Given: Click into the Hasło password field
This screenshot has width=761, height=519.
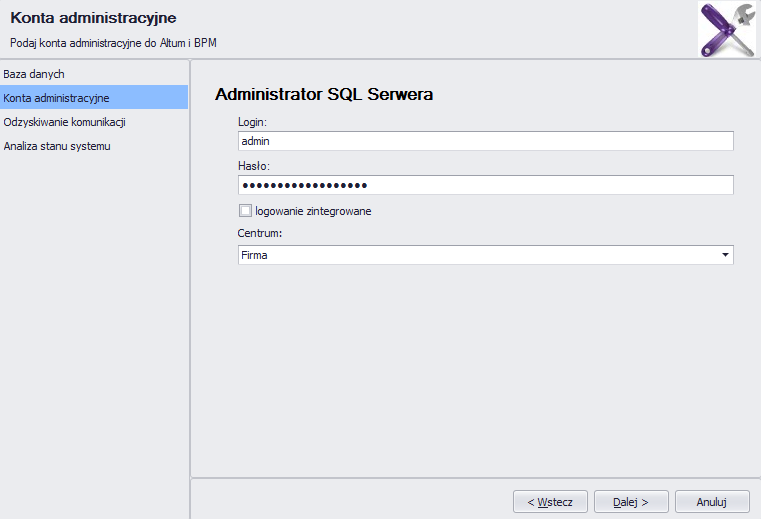Looking at the screenshot, I should (x=485, y=185).
